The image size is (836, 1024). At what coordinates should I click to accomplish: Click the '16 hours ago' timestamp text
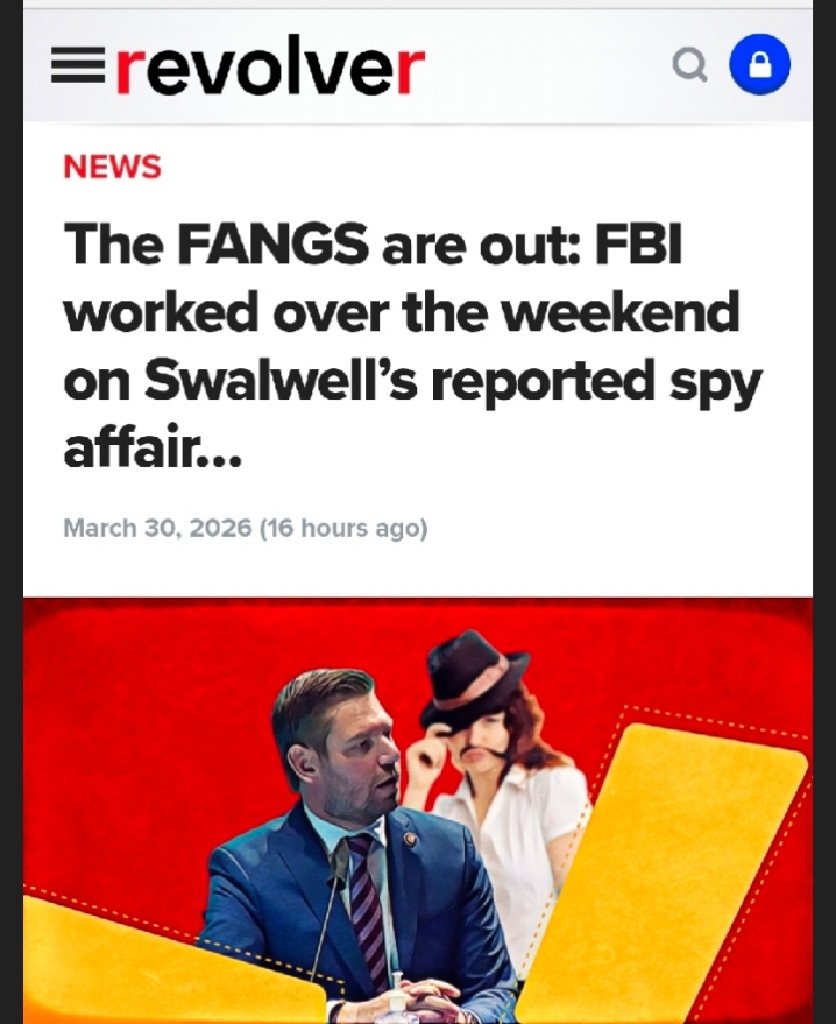(x=344, y=528)
